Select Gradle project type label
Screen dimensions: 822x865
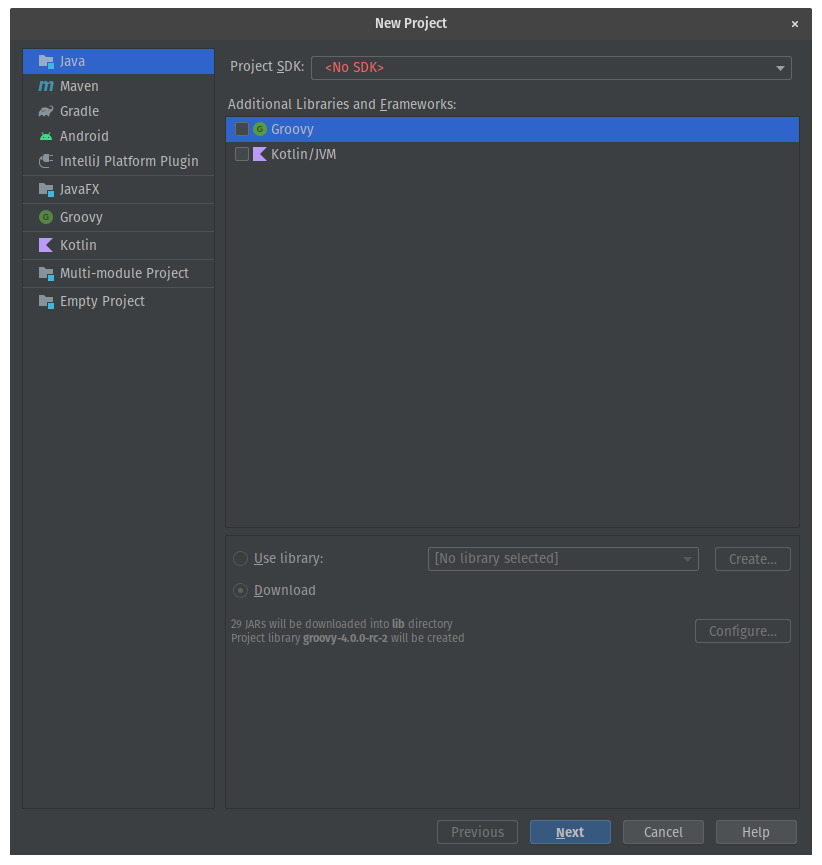79,111
